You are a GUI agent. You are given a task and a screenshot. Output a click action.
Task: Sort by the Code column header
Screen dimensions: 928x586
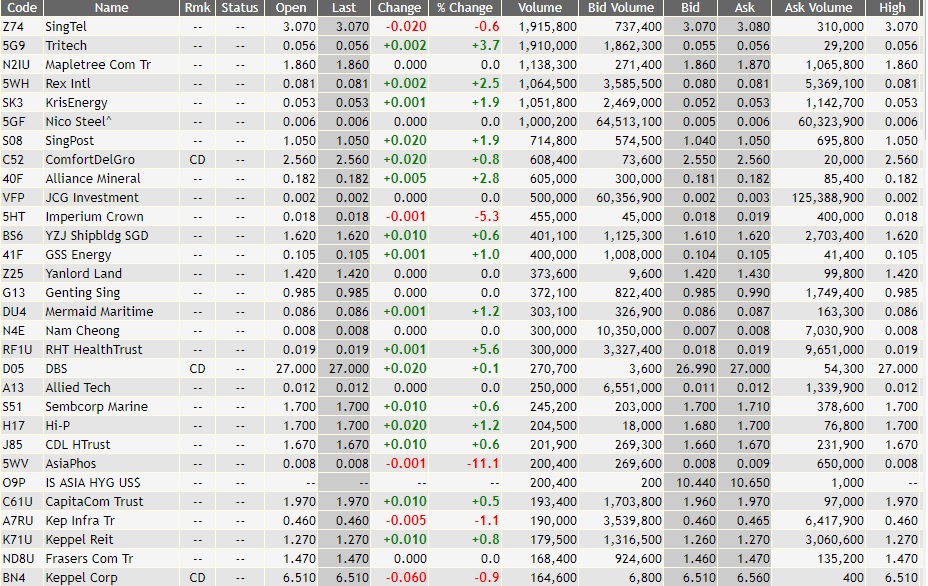tap(21, 8)
